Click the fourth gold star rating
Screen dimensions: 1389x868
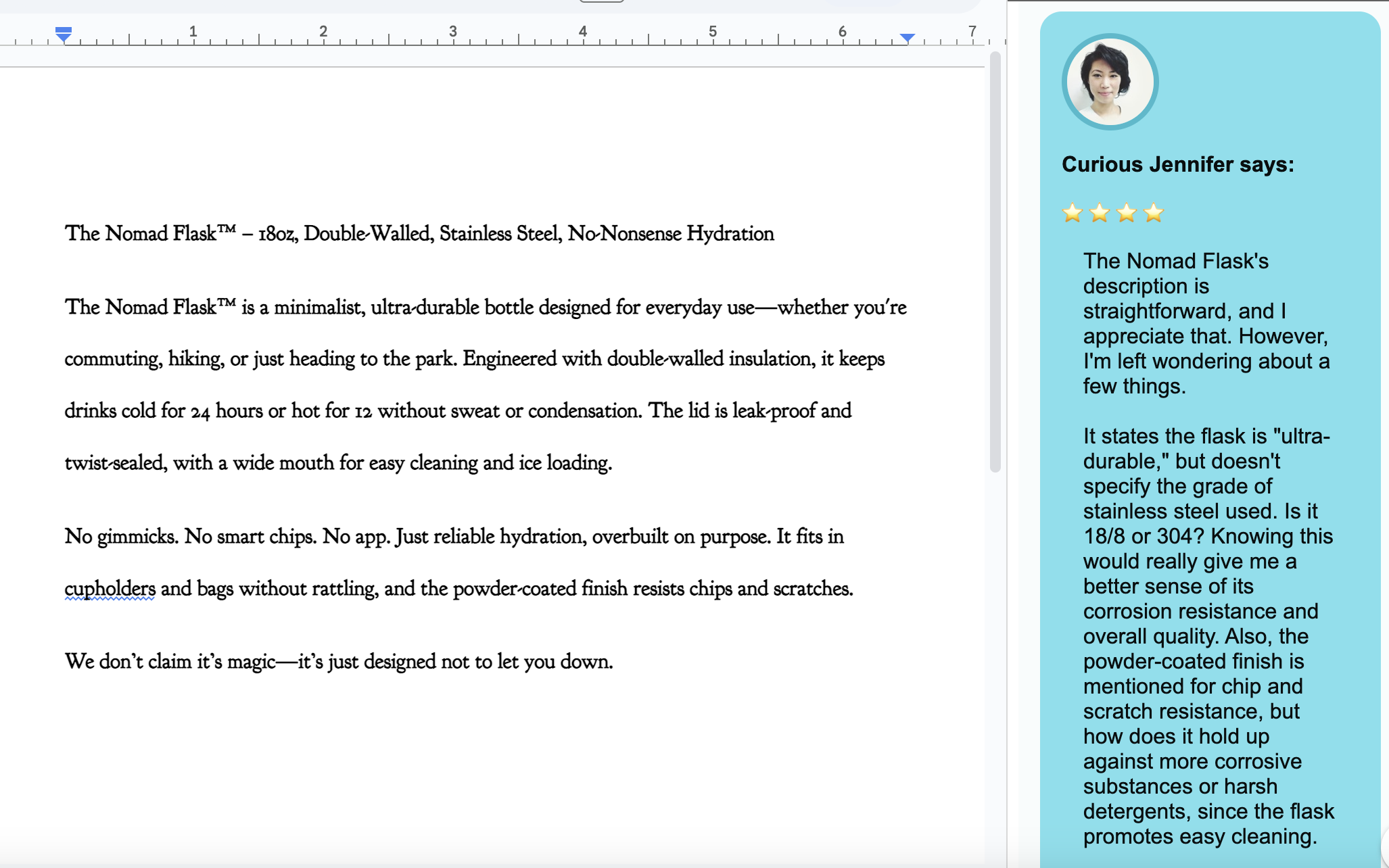1154,213
